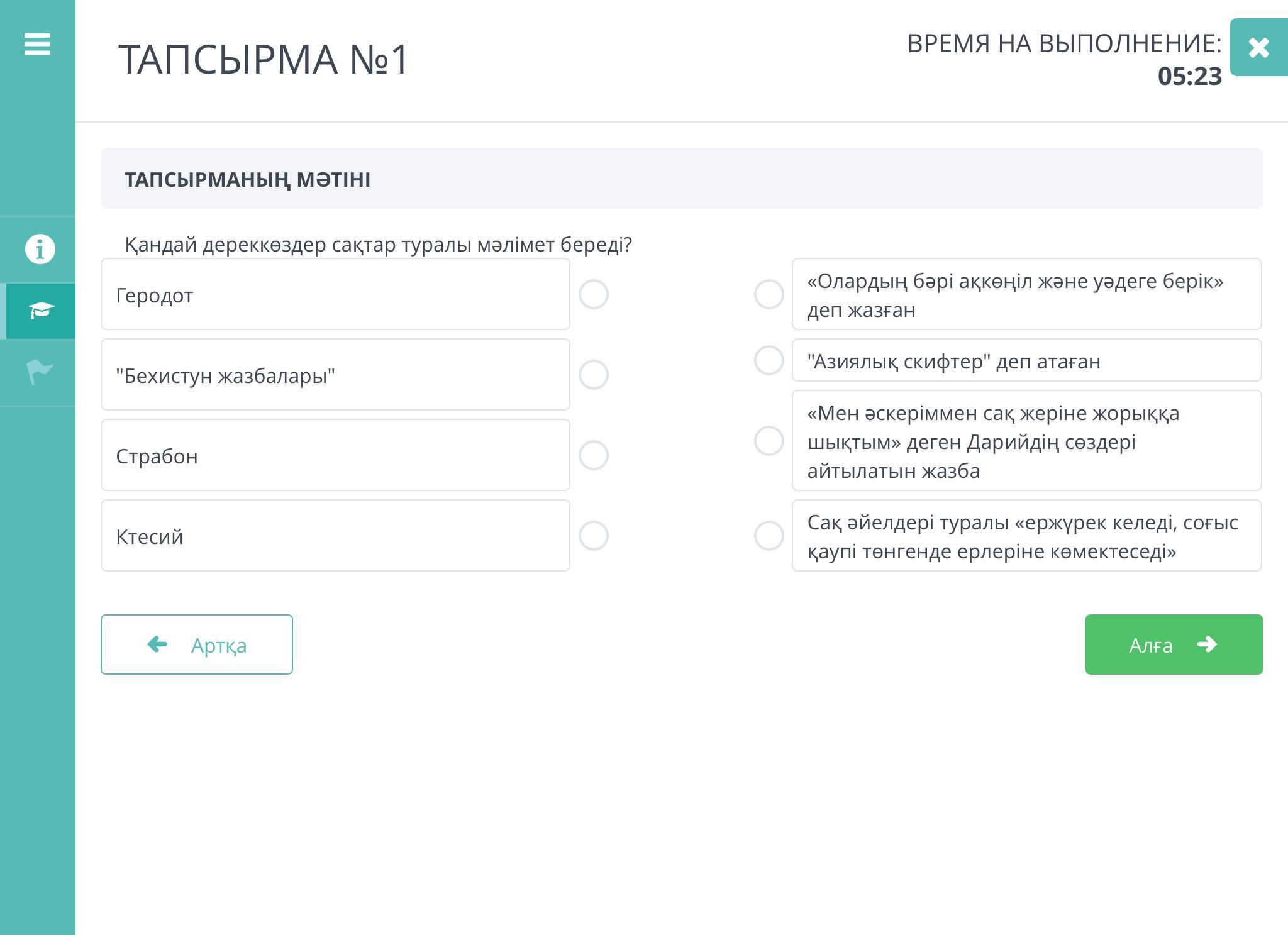Select radio for «Олардың бәрі ақкөңіл» answer

769,294
